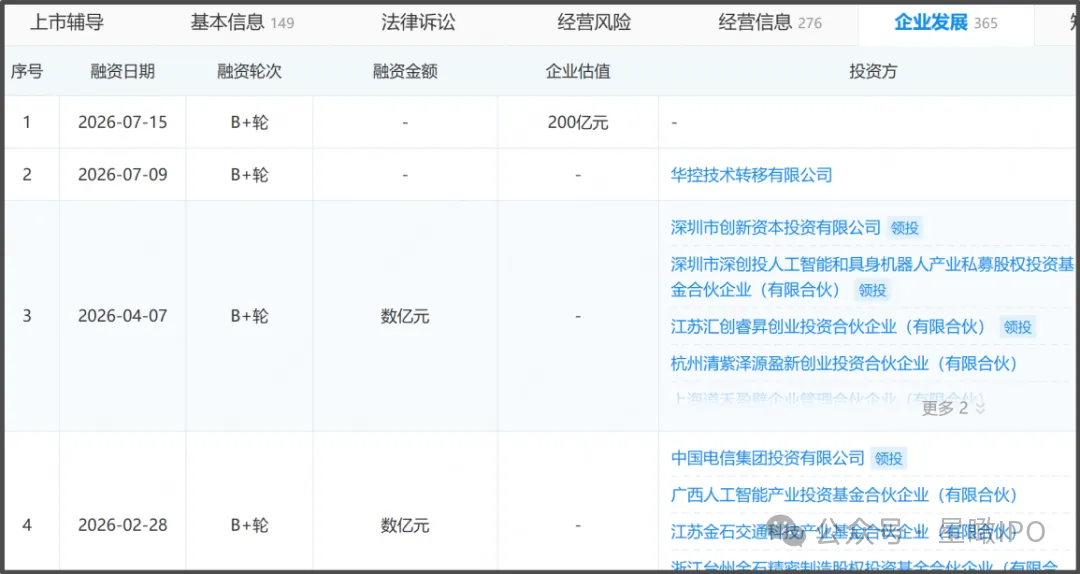Click B+轮 in the 2026-02-28 row
This screenshot has width=1080, height=574.
pyautogui.click(x=249, y=526)
